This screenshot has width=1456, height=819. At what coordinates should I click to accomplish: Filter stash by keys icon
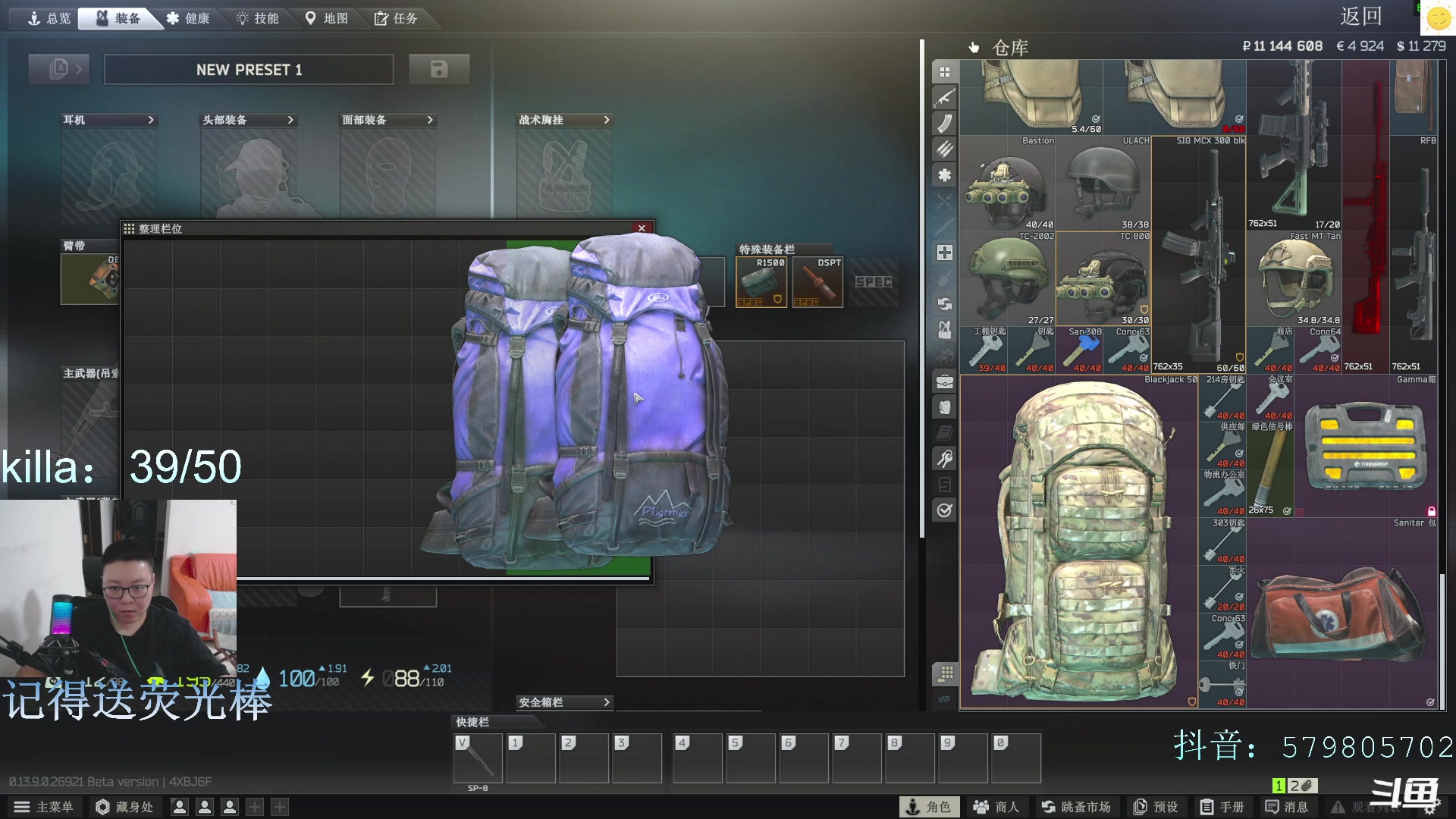pos(945,459)
